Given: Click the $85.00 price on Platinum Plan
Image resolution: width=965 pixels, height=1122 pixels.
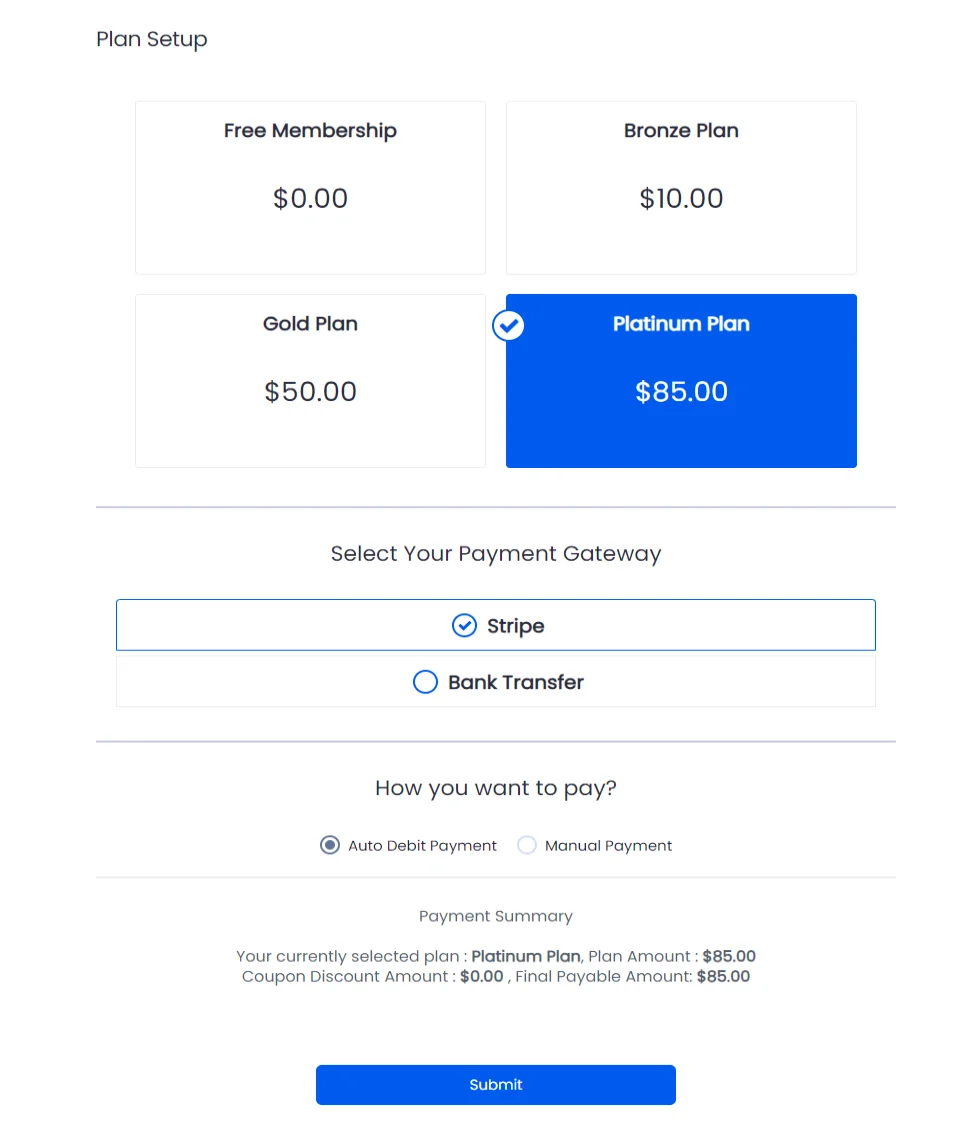Looking at the screenshot, I should 681,391.
